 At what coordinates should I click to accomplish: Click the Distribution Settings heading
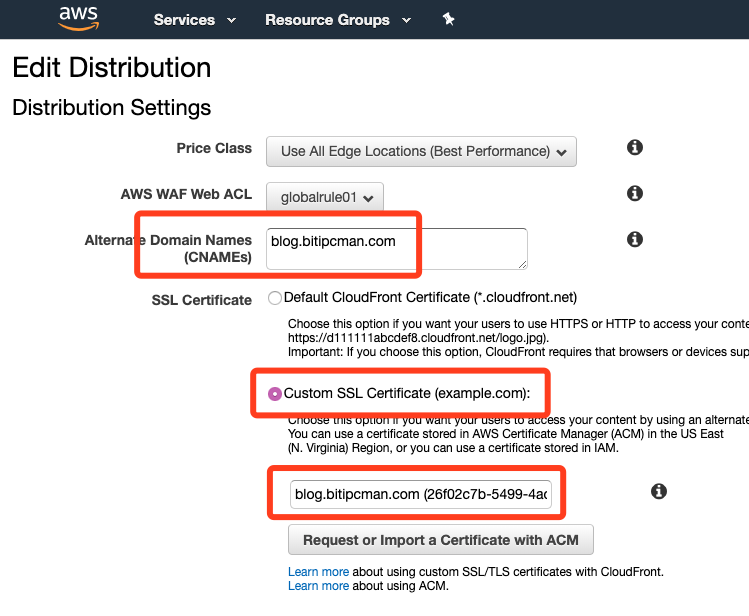click(112, 108)
